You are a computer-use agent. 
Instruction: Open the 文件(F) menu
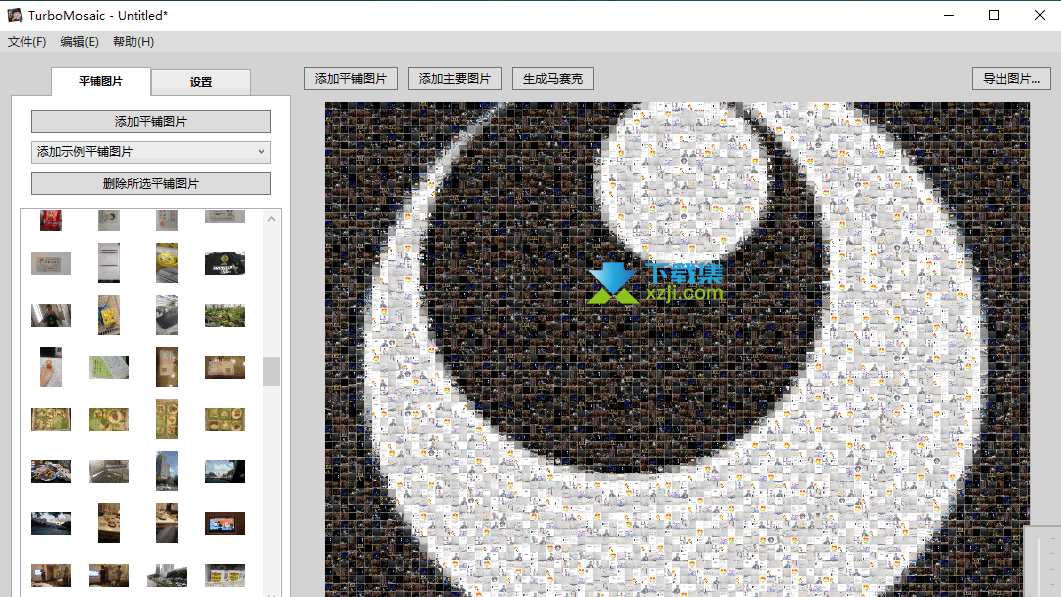coord(27,42)
